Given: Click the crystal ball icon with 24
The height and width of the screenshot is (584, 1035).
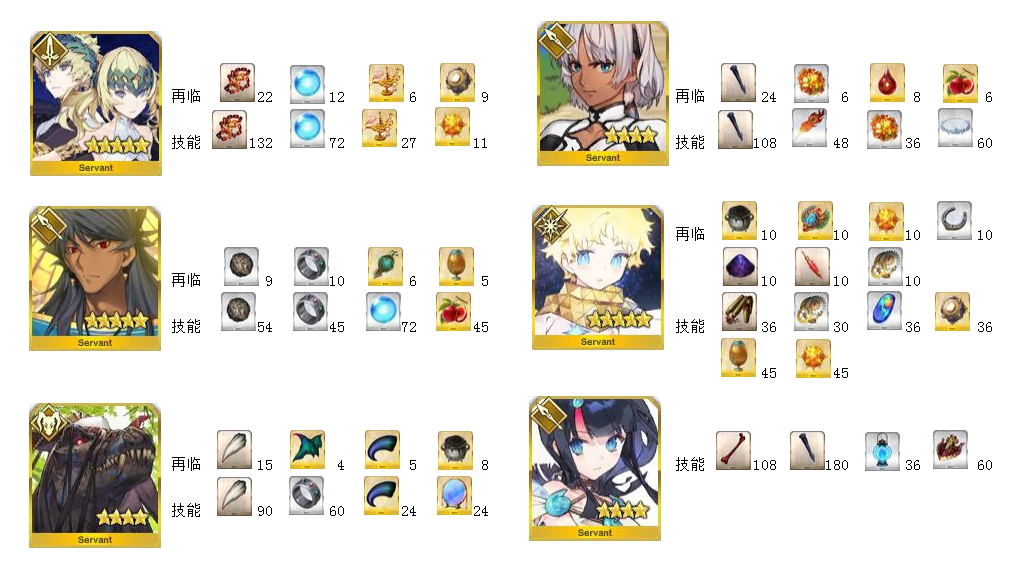Looking at the screenshot, I should point(455,496).
